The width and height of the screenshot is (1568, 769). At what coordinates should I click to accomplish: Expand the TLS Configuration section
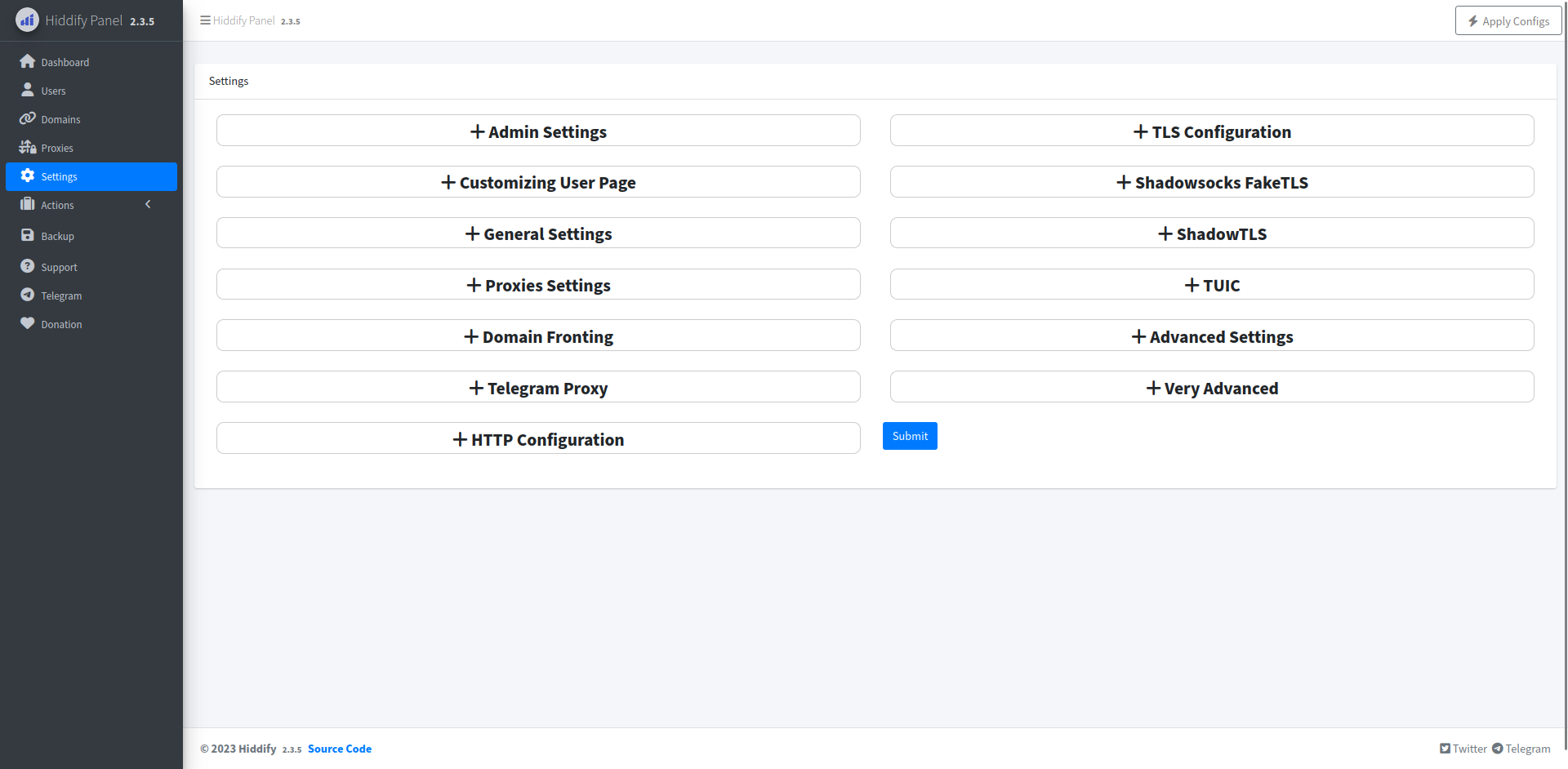coord(1212,131)
